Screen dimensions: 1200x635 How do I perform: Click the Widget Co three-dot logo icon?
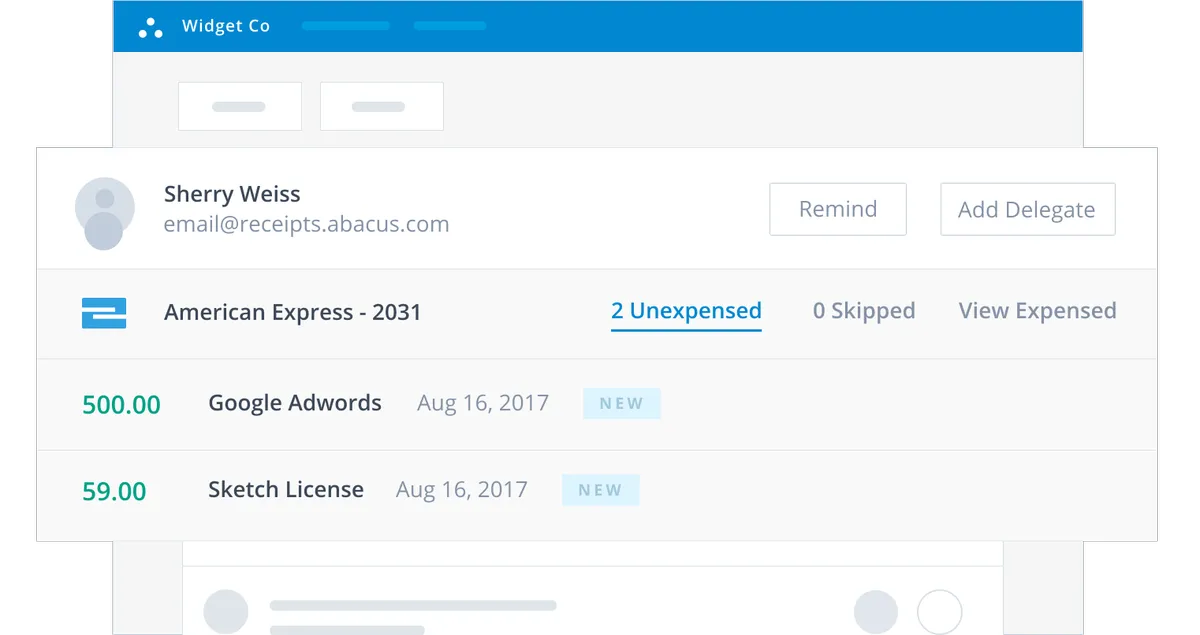tap(150, 28)
